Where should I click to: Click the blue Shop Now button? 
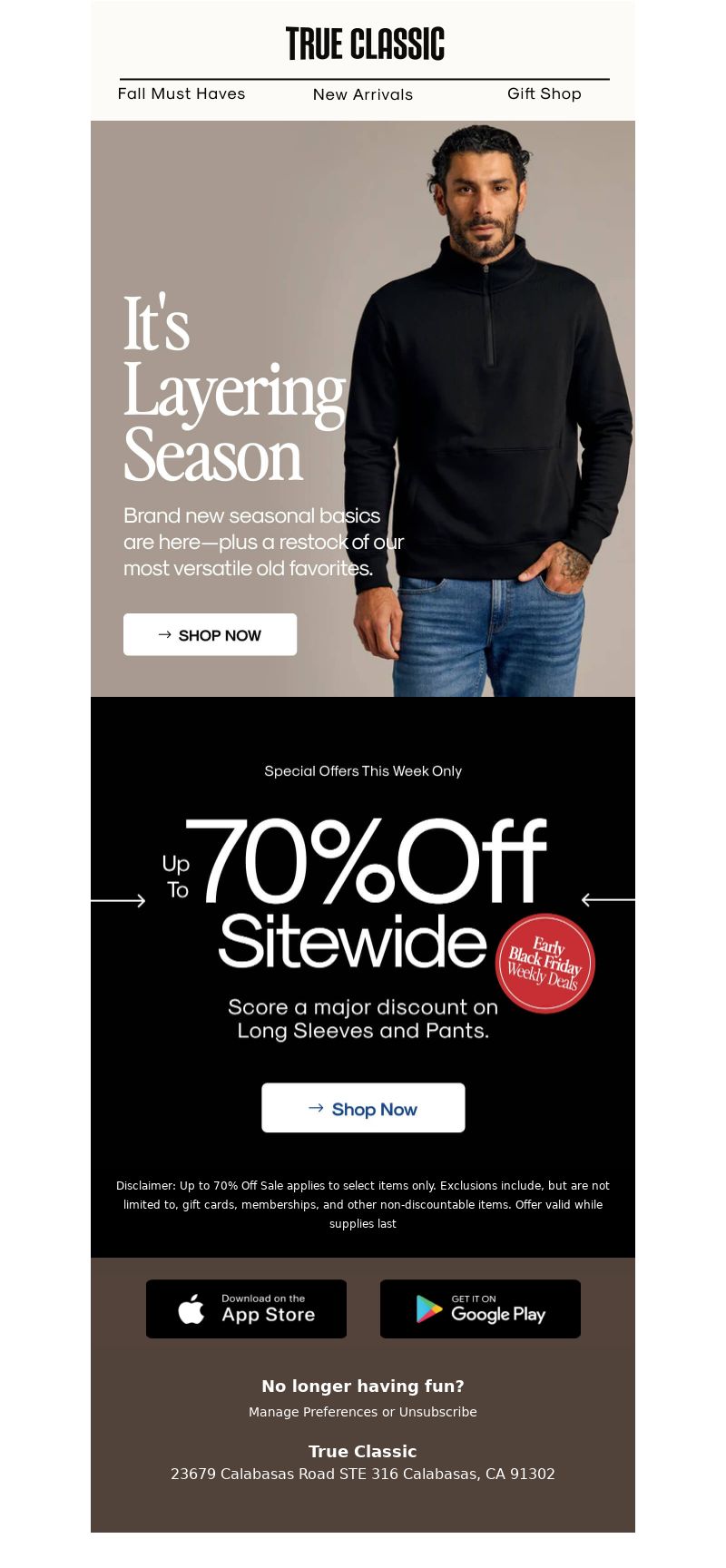(363, 1108)
